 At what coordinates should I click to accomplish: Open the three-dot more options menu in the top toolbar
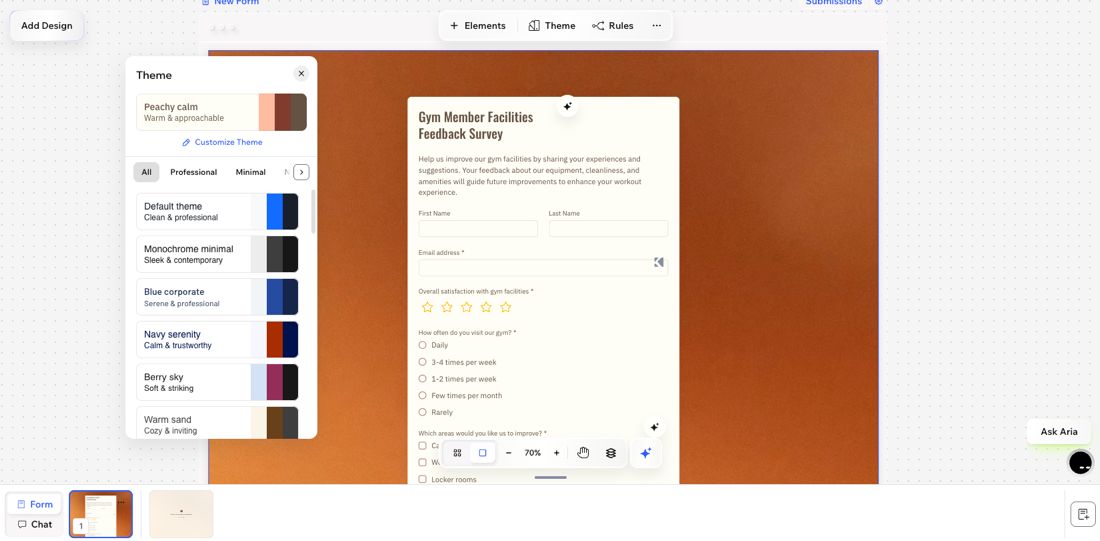pyautogui.click(x=657, y=26)
